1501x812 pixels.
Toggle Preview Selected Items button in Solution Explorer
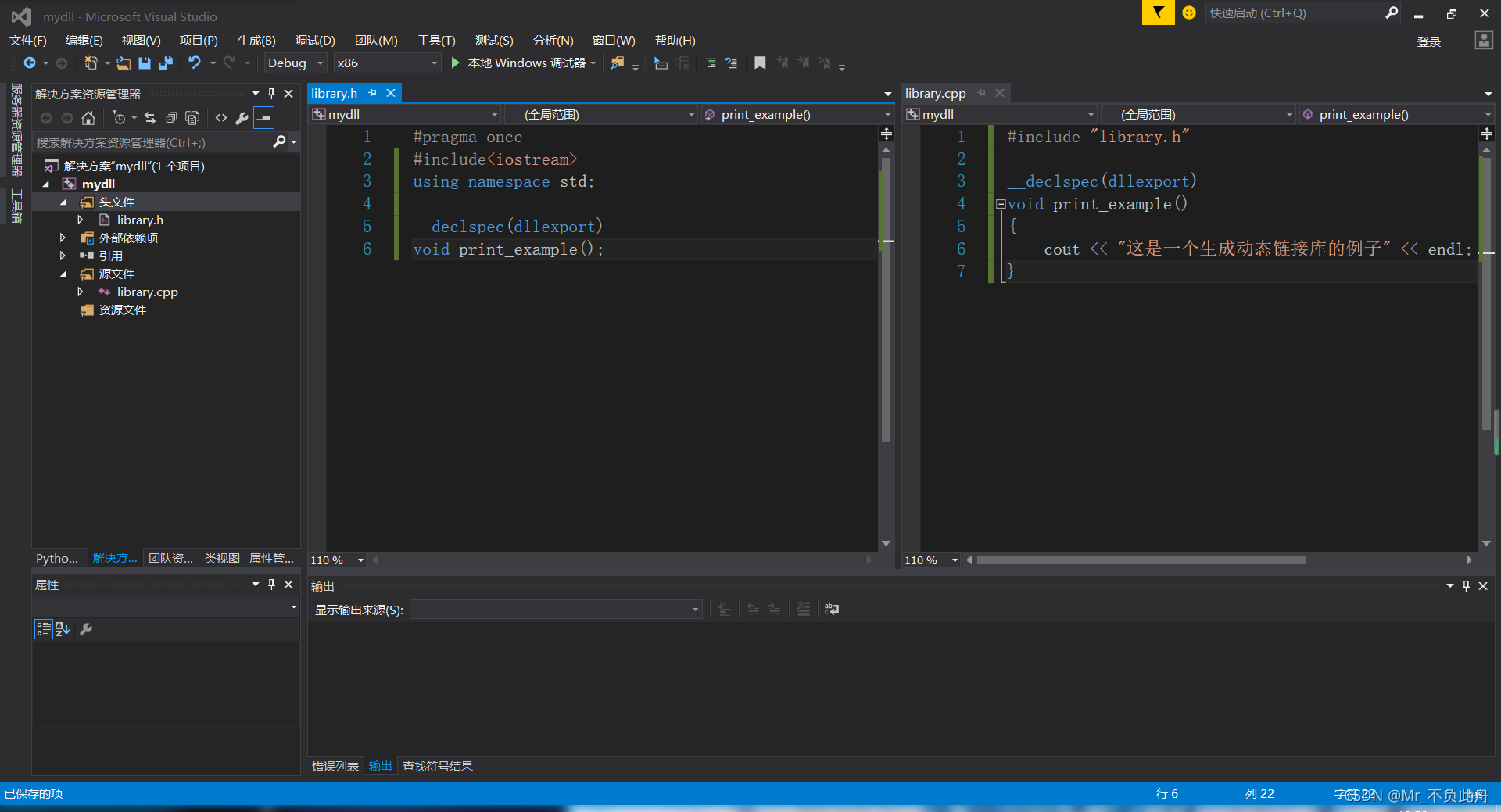click(264, 118)
